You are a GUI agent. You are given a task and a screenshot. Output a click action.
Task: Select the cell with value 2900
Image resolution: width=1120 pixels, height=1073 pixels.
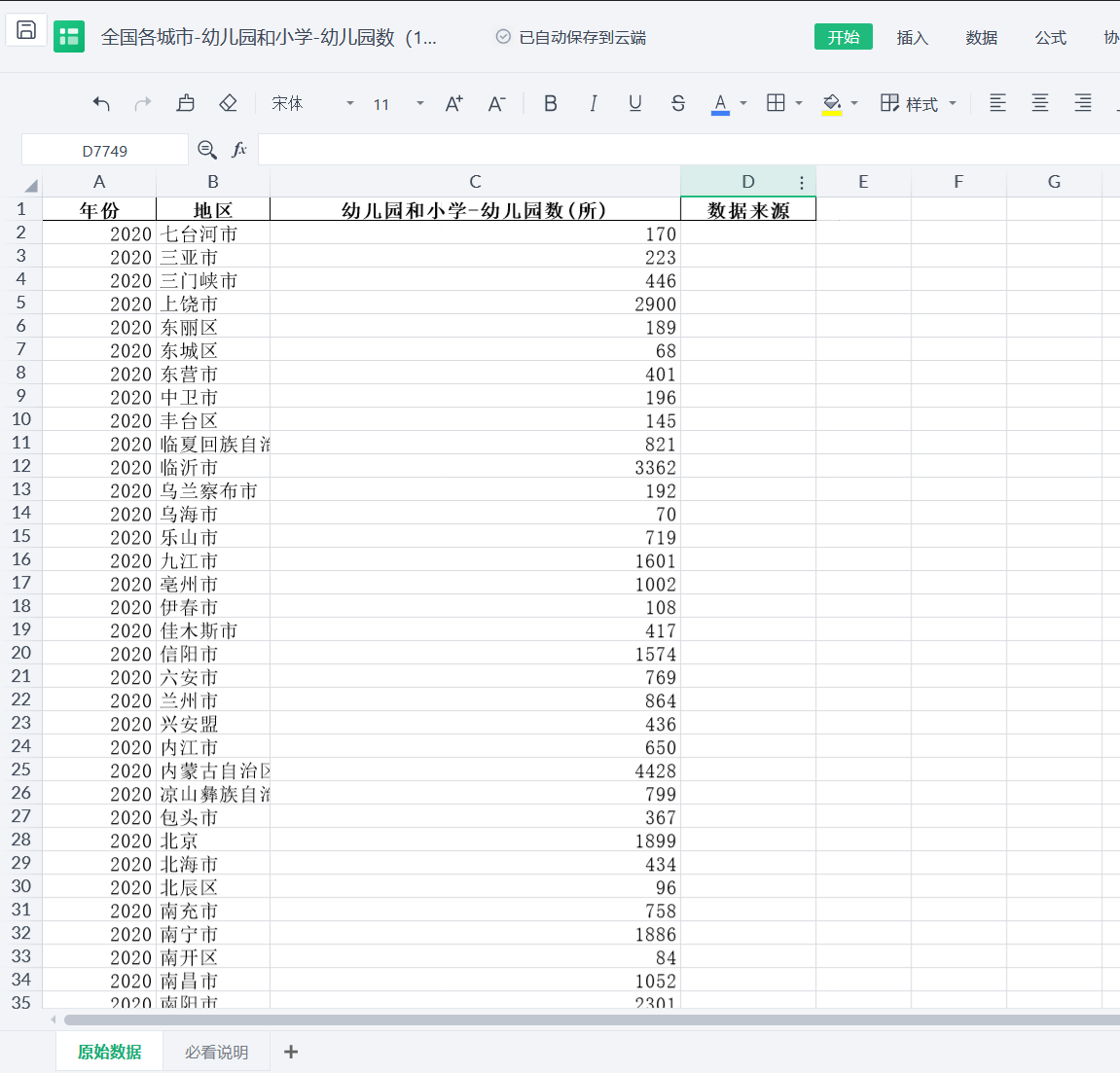click(475, 304)
